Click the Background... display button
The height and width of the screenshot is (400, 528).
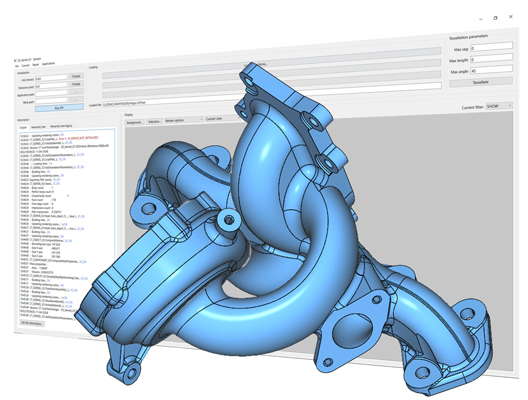tap(135, 122)
